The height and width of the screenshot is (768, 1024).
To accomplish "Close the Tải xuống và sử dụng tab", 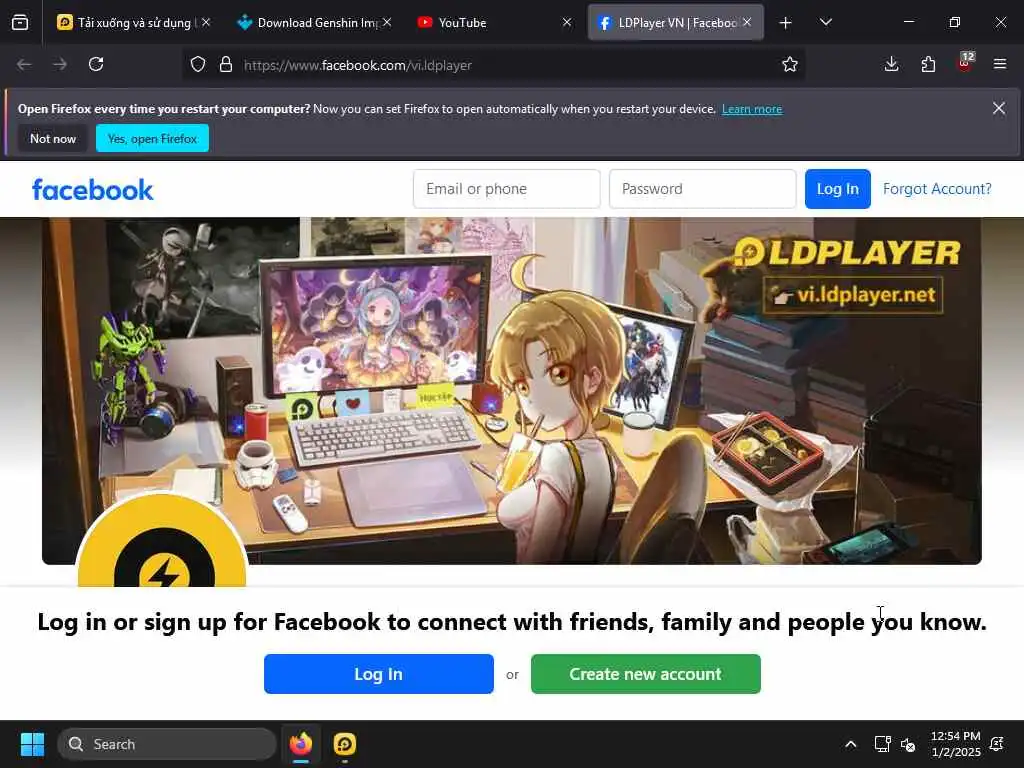I will [206, 22].
